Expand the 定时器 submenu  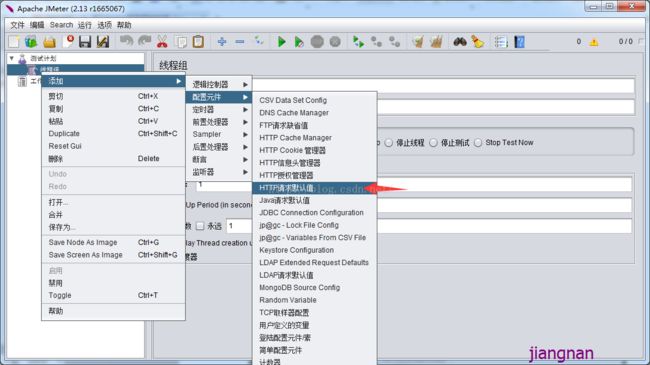tap(219, 110)
